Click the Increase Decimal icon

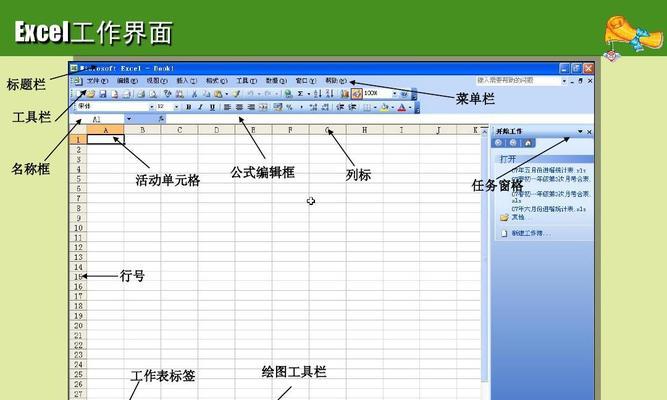pyautogui.click(x=314, y=107)
